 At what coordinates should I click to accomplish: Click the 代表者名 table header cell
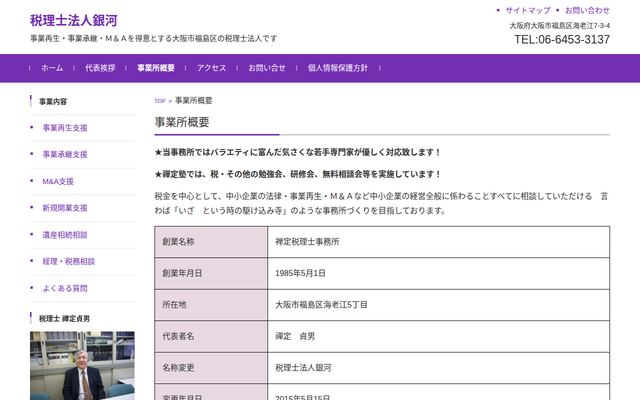click(211, 337)
